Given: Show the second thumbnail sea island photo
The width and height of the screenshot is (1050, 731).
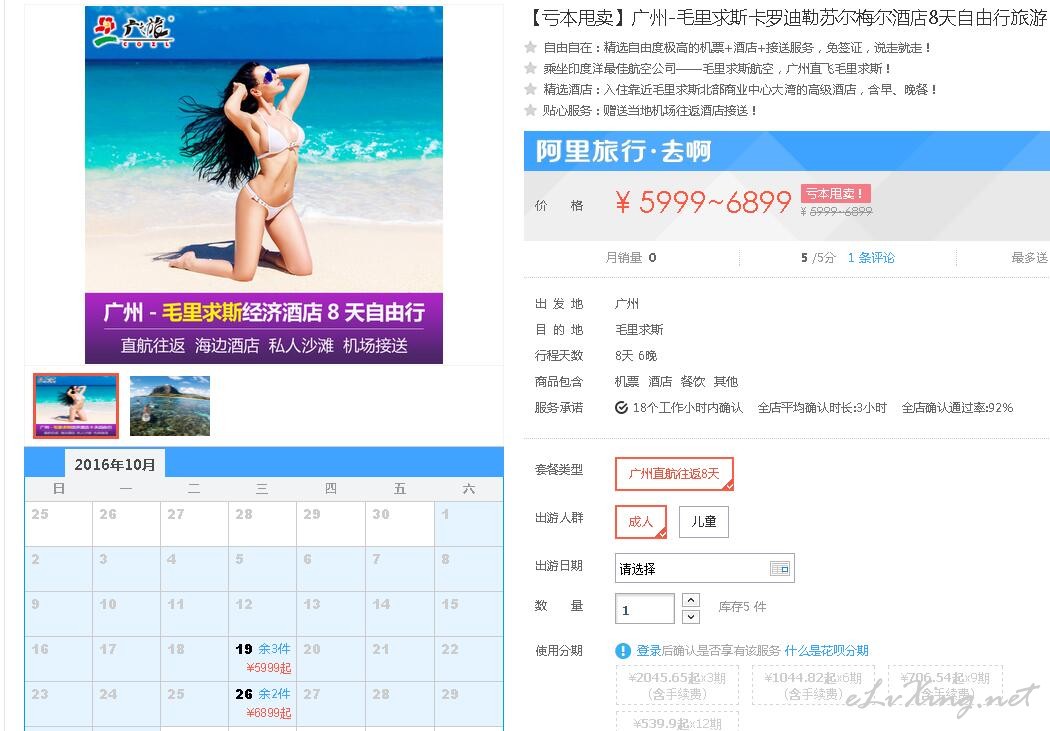Looking at the screenshot, I should [x=169, y=406].
